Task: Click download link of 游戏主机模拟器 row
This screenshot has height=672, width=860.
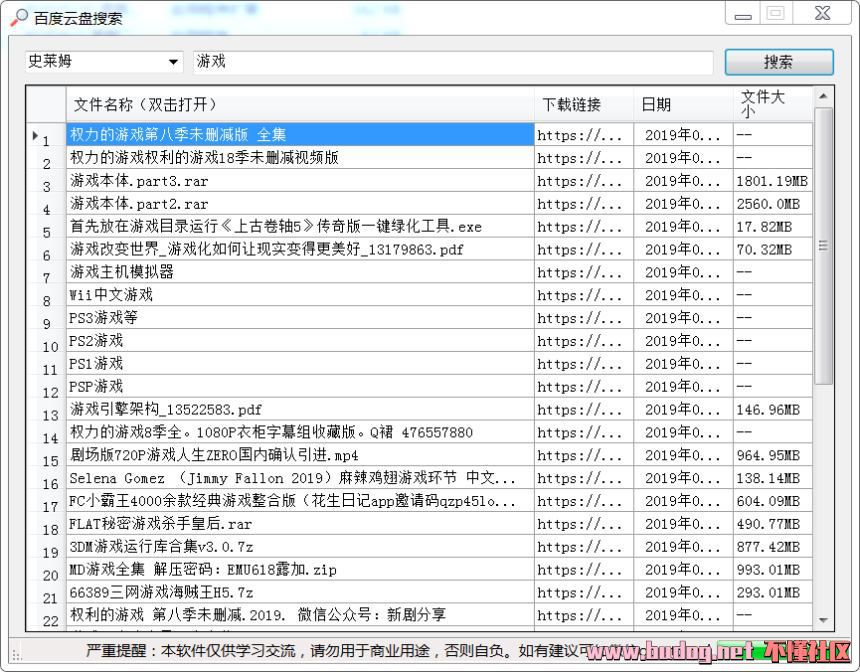Action: coord(584,272)
